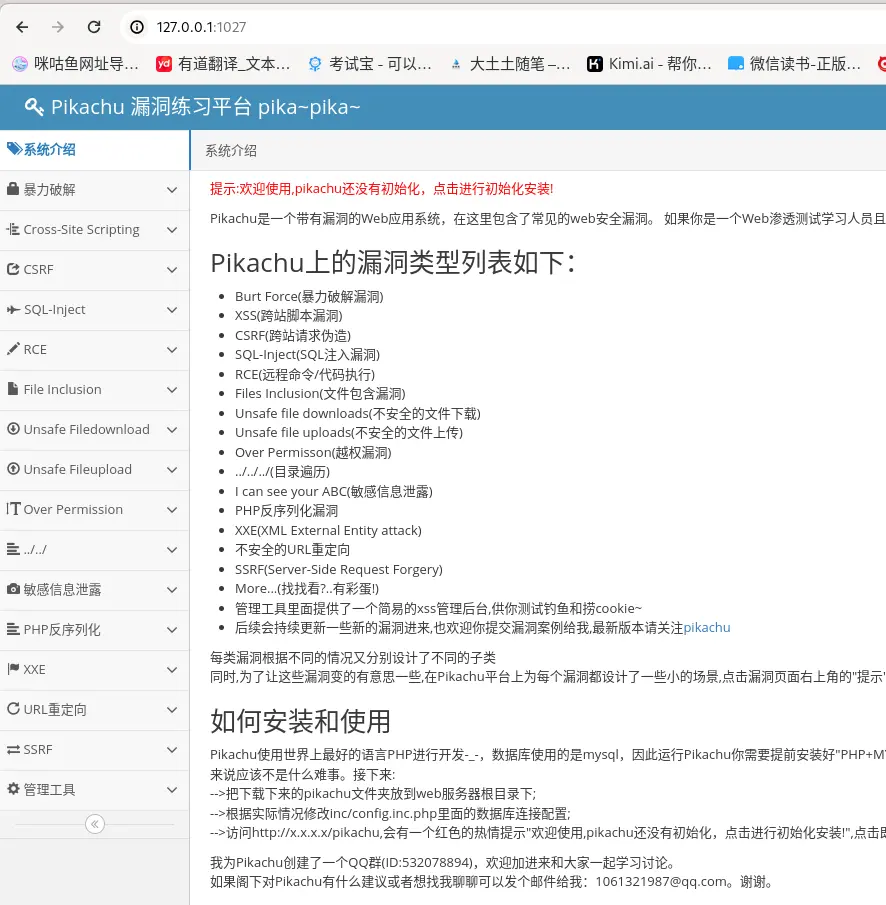Click the 系统介绍 breadcrumb heading
The height and width of the screenshot is (905, 886).
[231, 151]
